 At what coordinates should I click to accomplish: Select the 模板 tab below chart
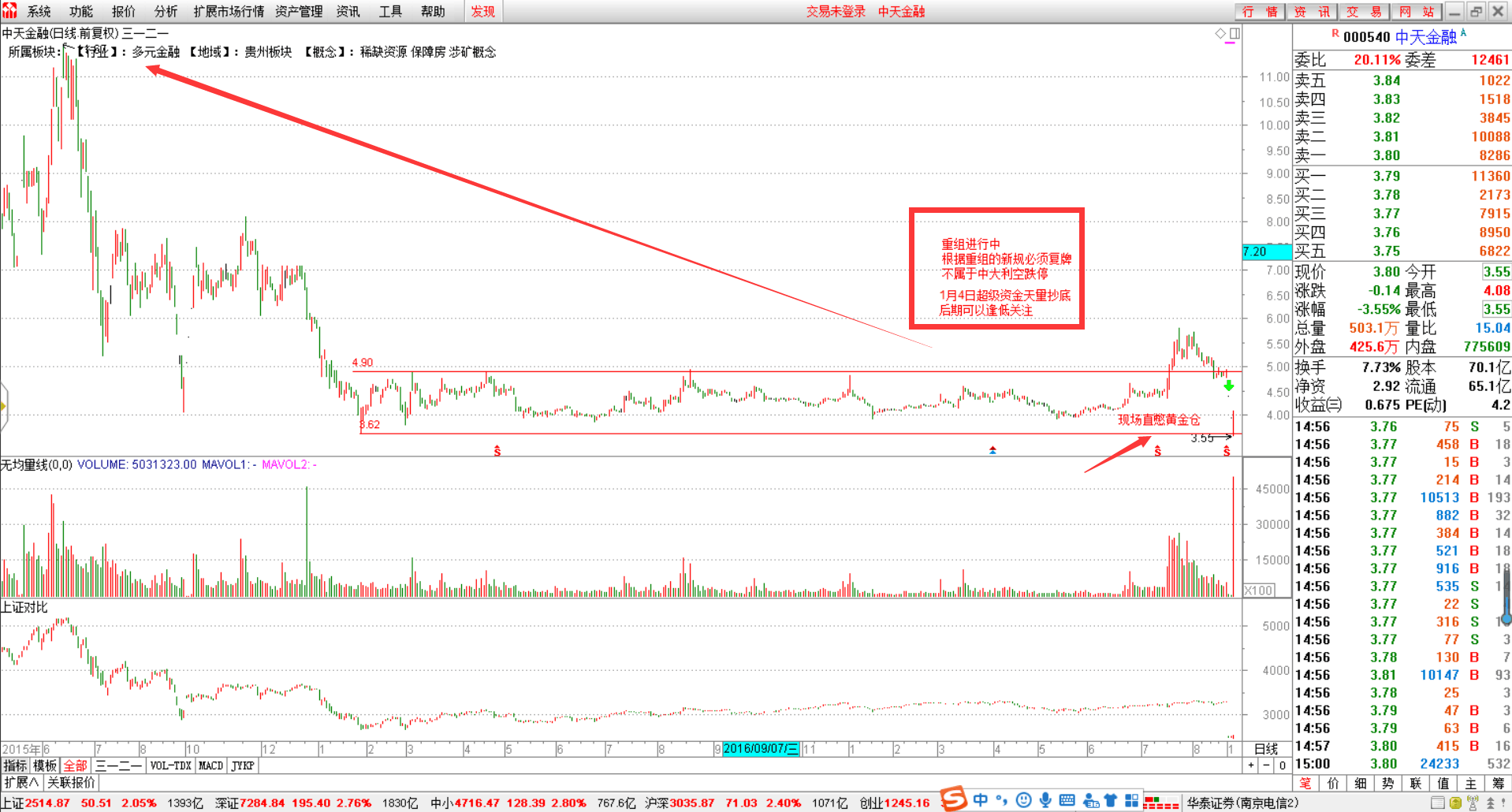coord(45,765)
